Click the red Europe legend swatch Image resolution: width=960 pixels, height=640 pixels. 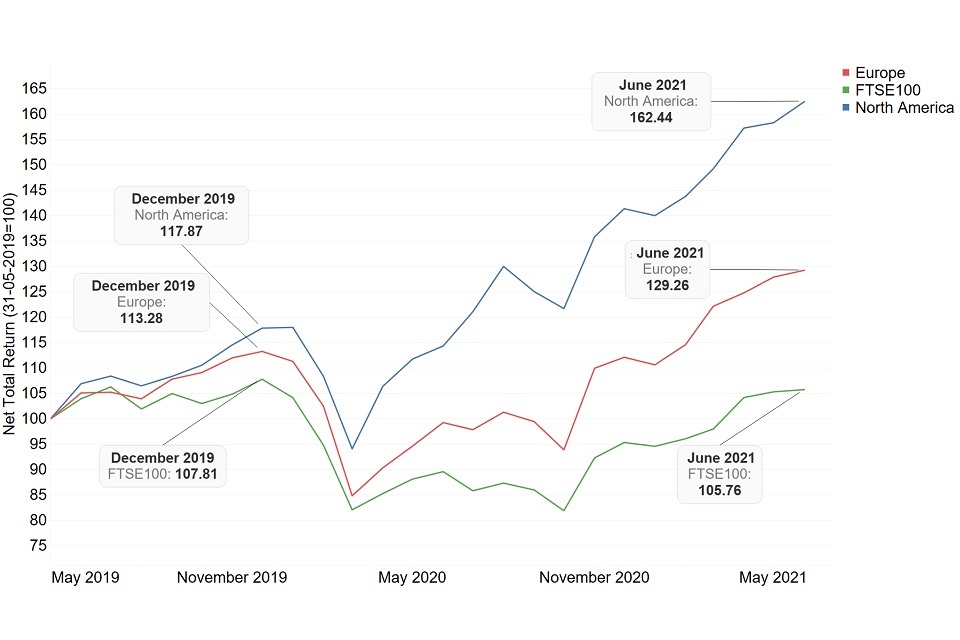[x=847, y=73]
